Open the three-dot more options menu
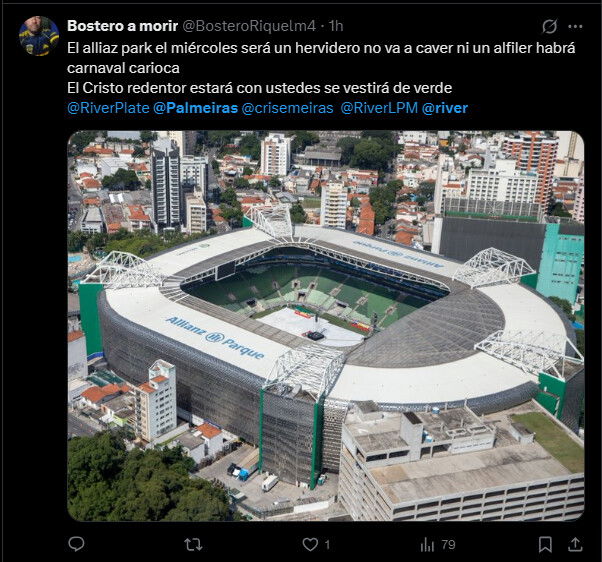 [575, 26]
